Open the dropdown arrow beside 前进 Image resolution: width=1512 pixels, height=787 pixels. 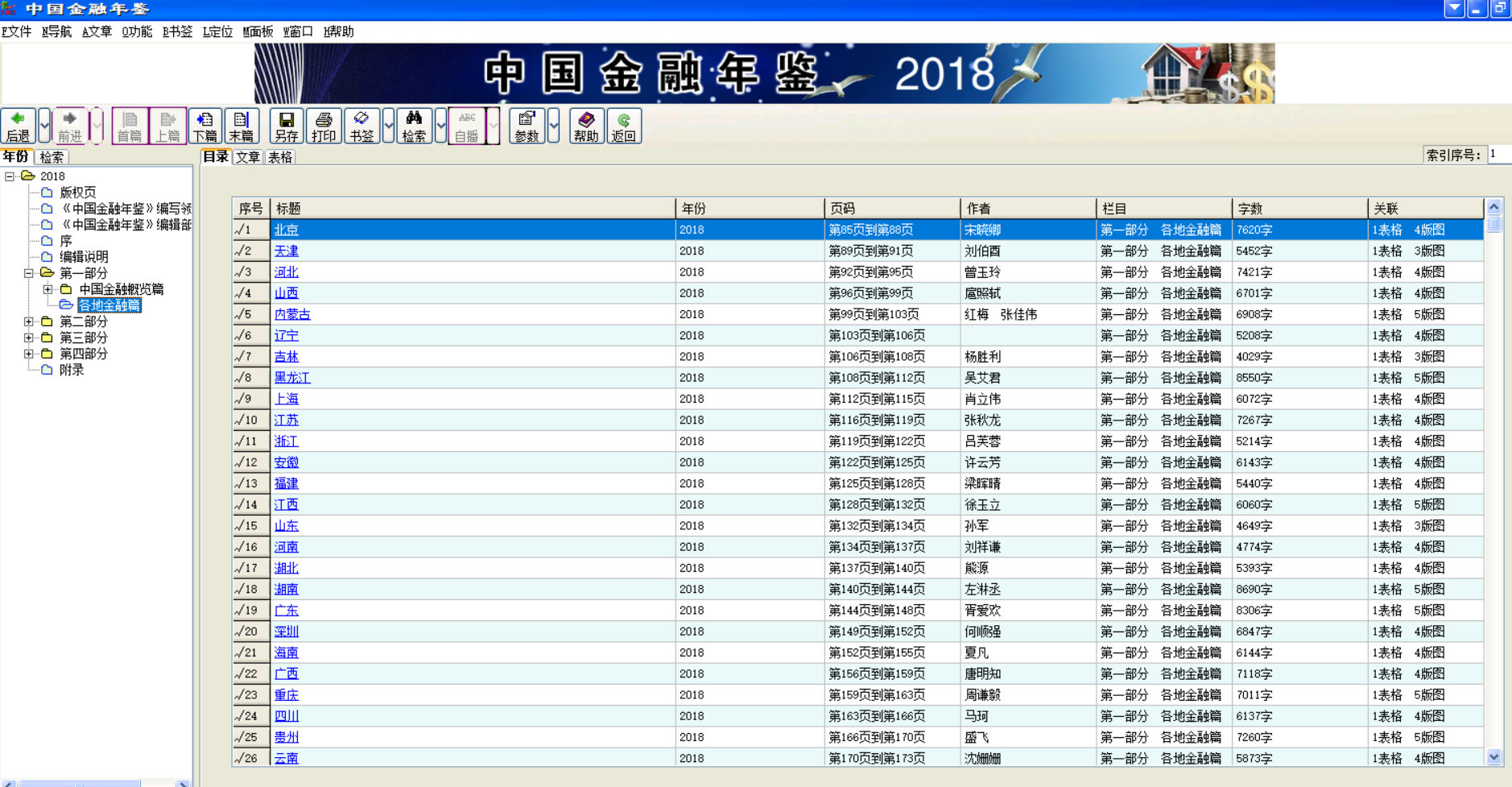click(97, 126)
